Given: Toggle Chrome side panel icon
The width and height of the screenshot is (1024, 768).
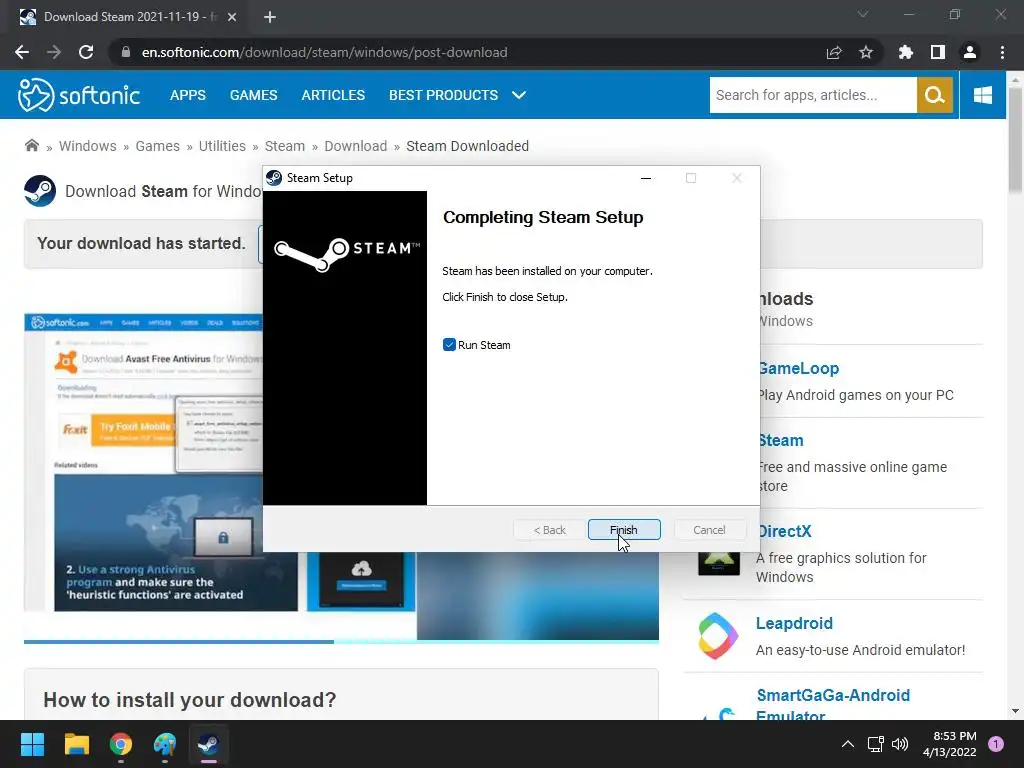Looking at the screenshot, I should (938, 52).
